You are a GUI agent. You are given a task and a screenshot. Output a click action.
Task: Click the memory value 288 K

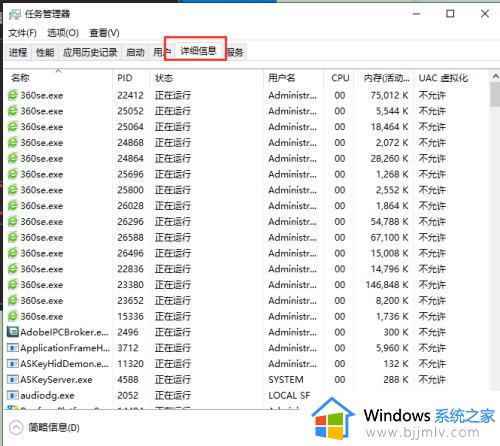(396, 379)
